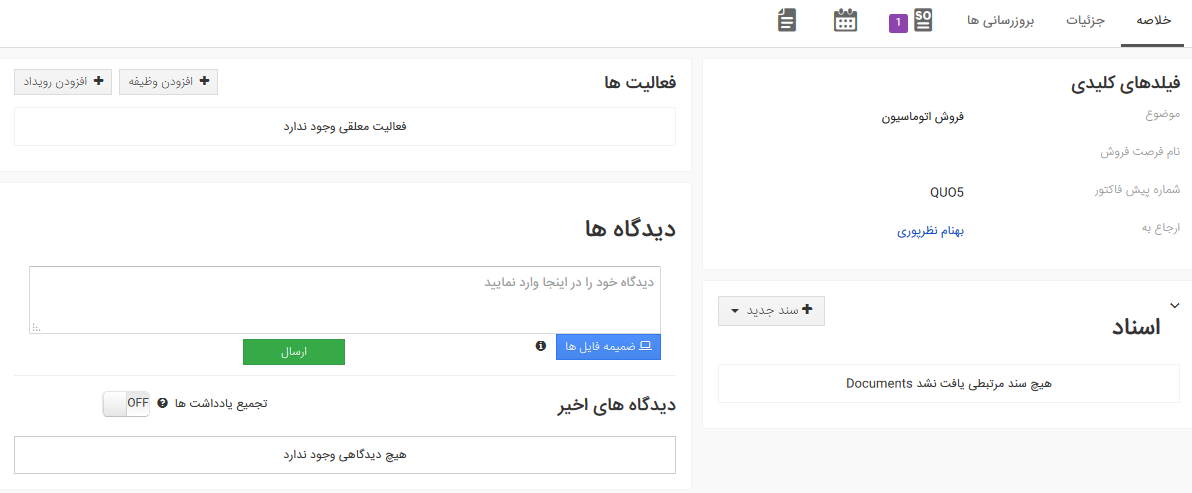Viewport: 1192px width, 493px height.
Task: Click the هیچ دیدگاهی وجود ندارد message
Action: click(x=345, y=455)
